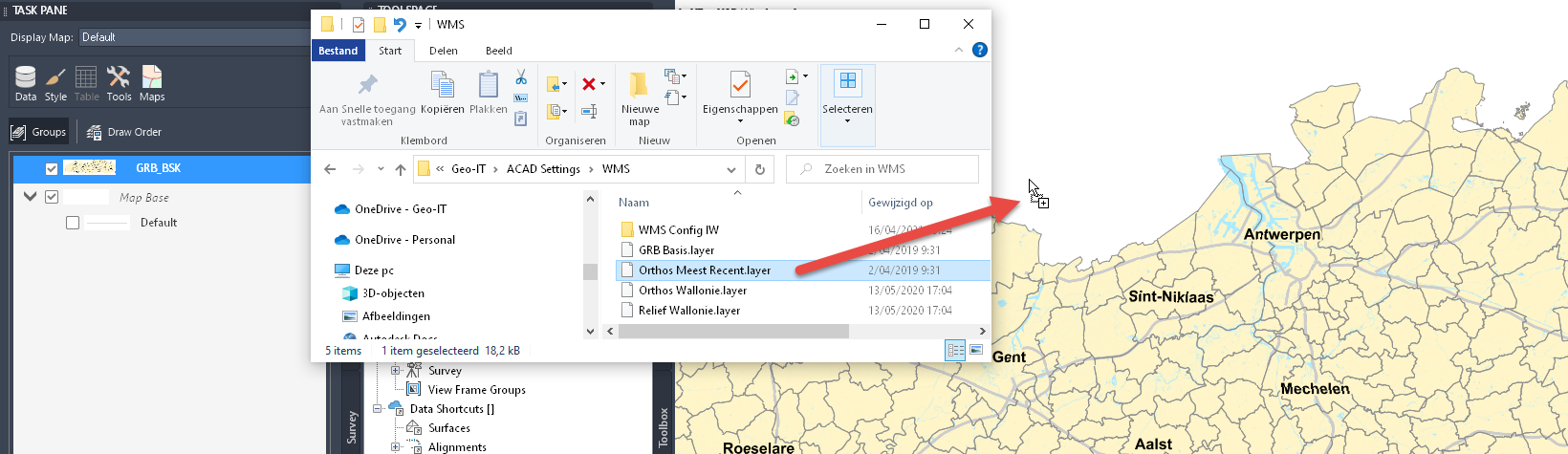The height and width of the screenshot is (454, 1568).
Task: Select Relief Wallonie.layer file
Action: coord(689,311)
